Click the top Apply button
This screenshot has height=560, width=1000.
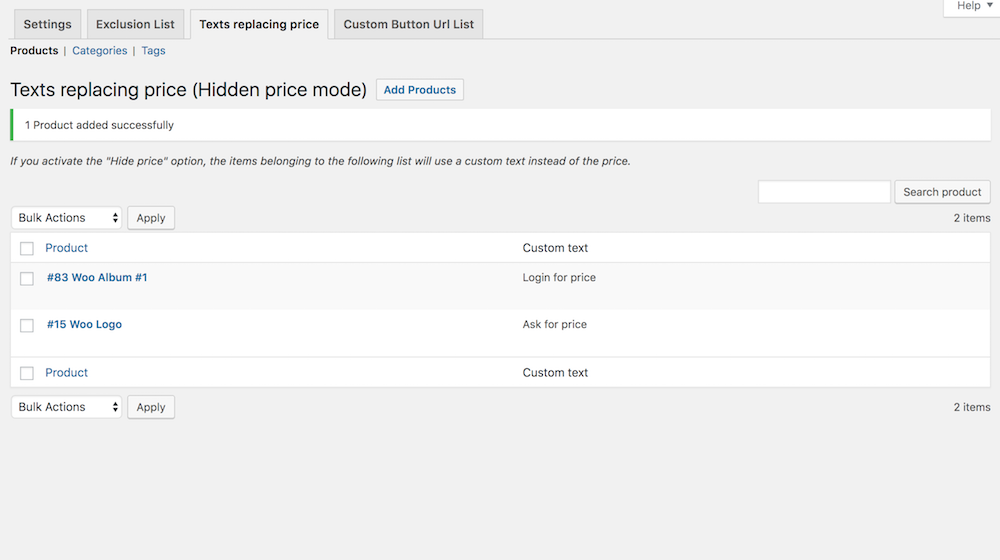tap(151, 218)
